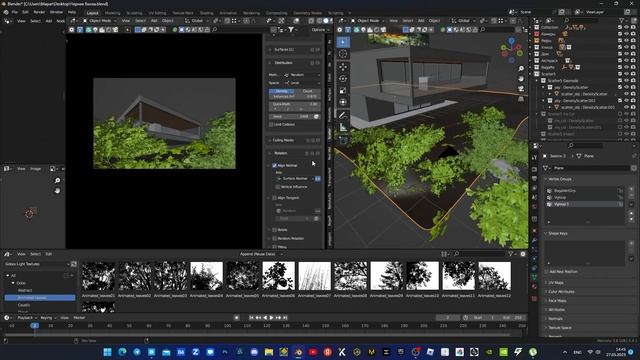Open the Playback menu in timeline
Image resolution: width=640 pixels, height=360 pixels.
tap(27, 318)
